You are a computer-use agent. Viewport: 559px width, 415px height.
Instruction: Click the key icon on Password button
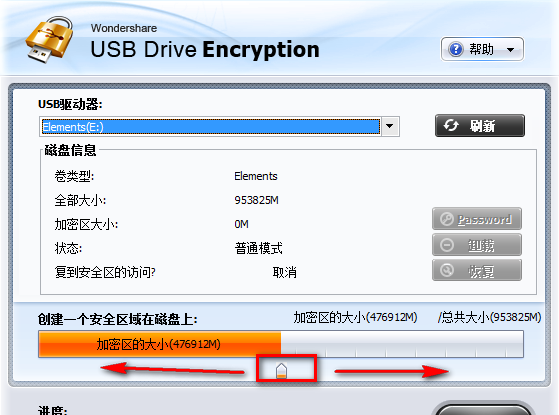pyautogui.click(x=446, y=219)
